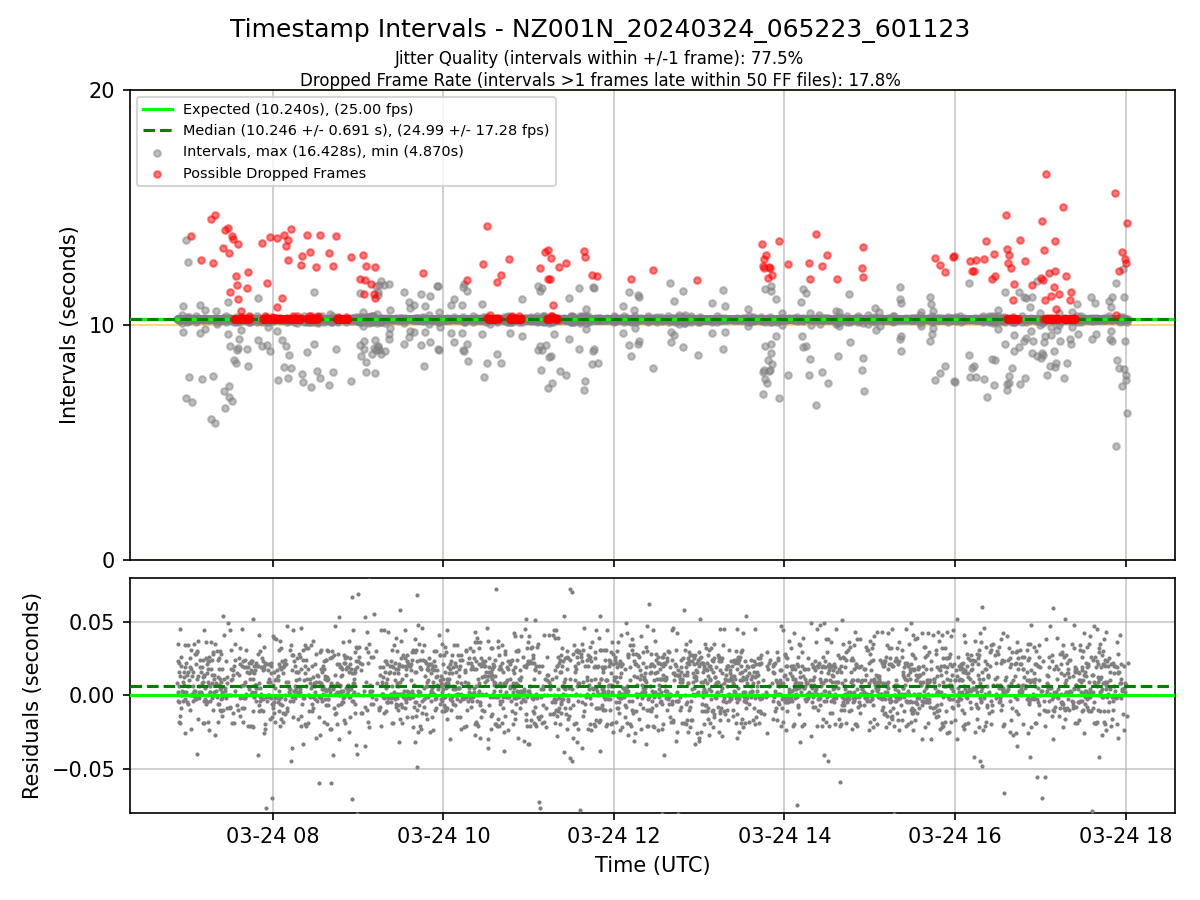The height and width of the screenshot is (900, 1200).
Task: Click the "0" tick on the intervals axis
Action: click(x=109, y=560)
